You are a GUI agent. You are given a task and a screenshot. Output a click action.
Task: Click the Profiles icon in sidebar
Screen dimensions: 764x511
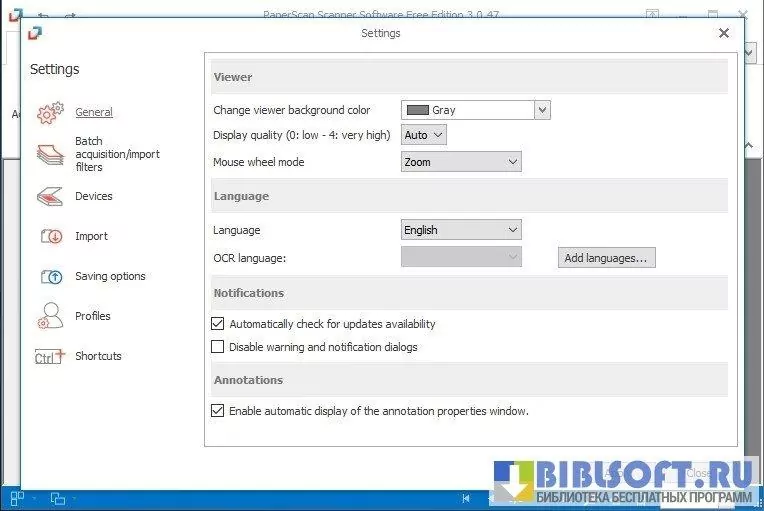(x=50, y=317)
